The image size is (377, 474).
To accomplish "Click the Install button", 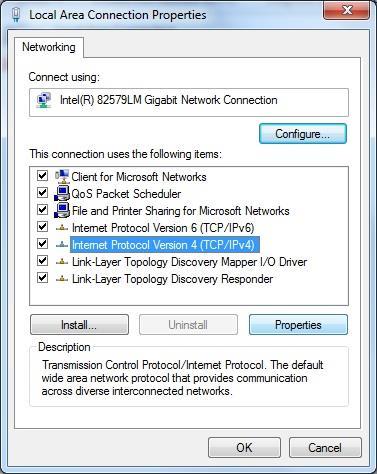I will (x=79, y=325).
